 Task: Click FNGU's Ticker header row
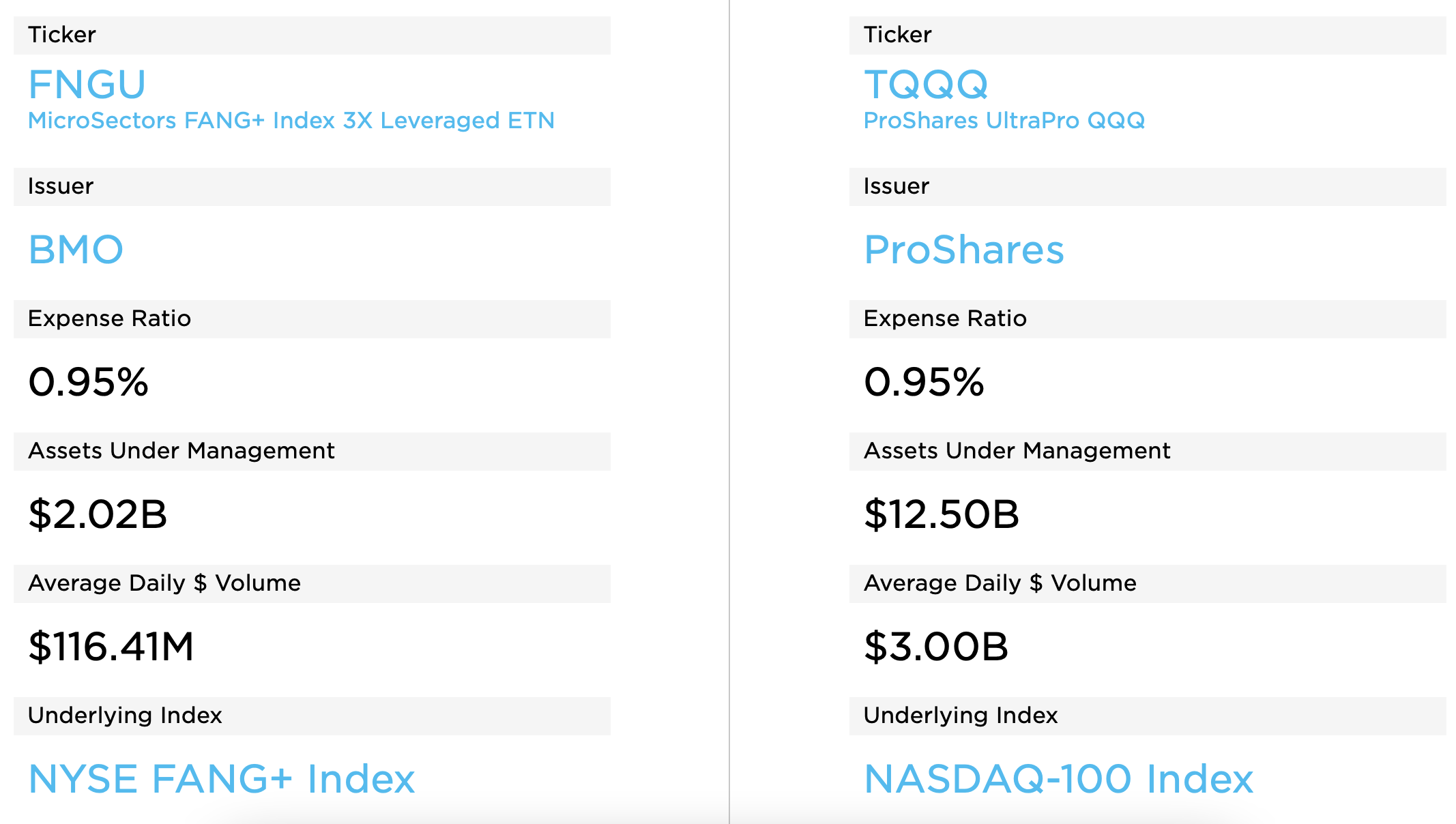[312, 35]
